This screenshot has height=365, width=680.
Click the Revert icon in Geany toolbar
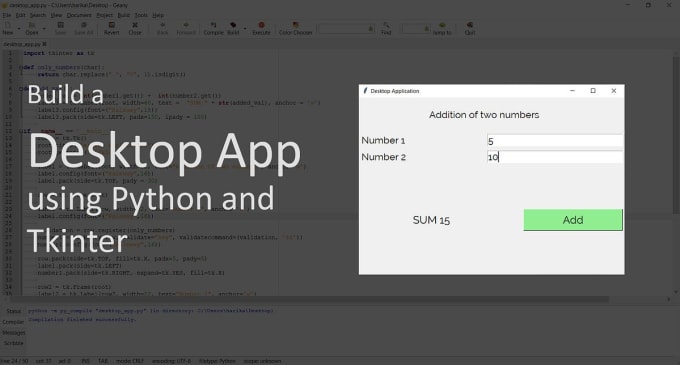tap(111, 25)
